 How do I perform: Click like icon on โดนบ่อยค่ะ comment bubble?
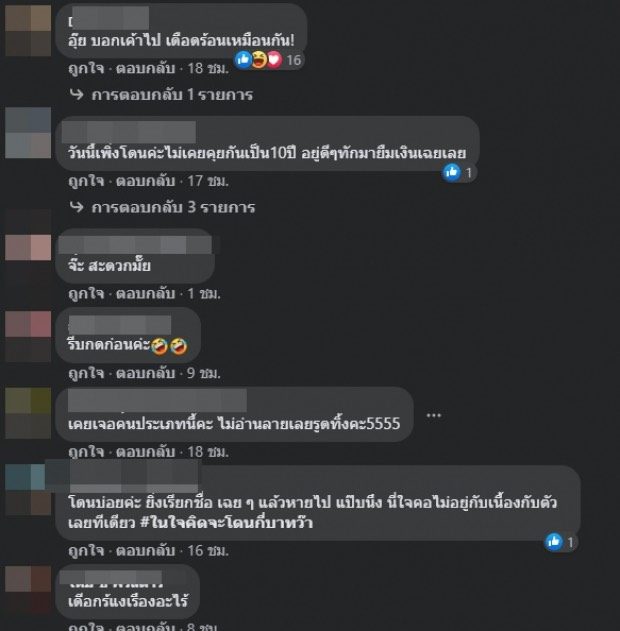pyautogui.click(x=554, y=542)
